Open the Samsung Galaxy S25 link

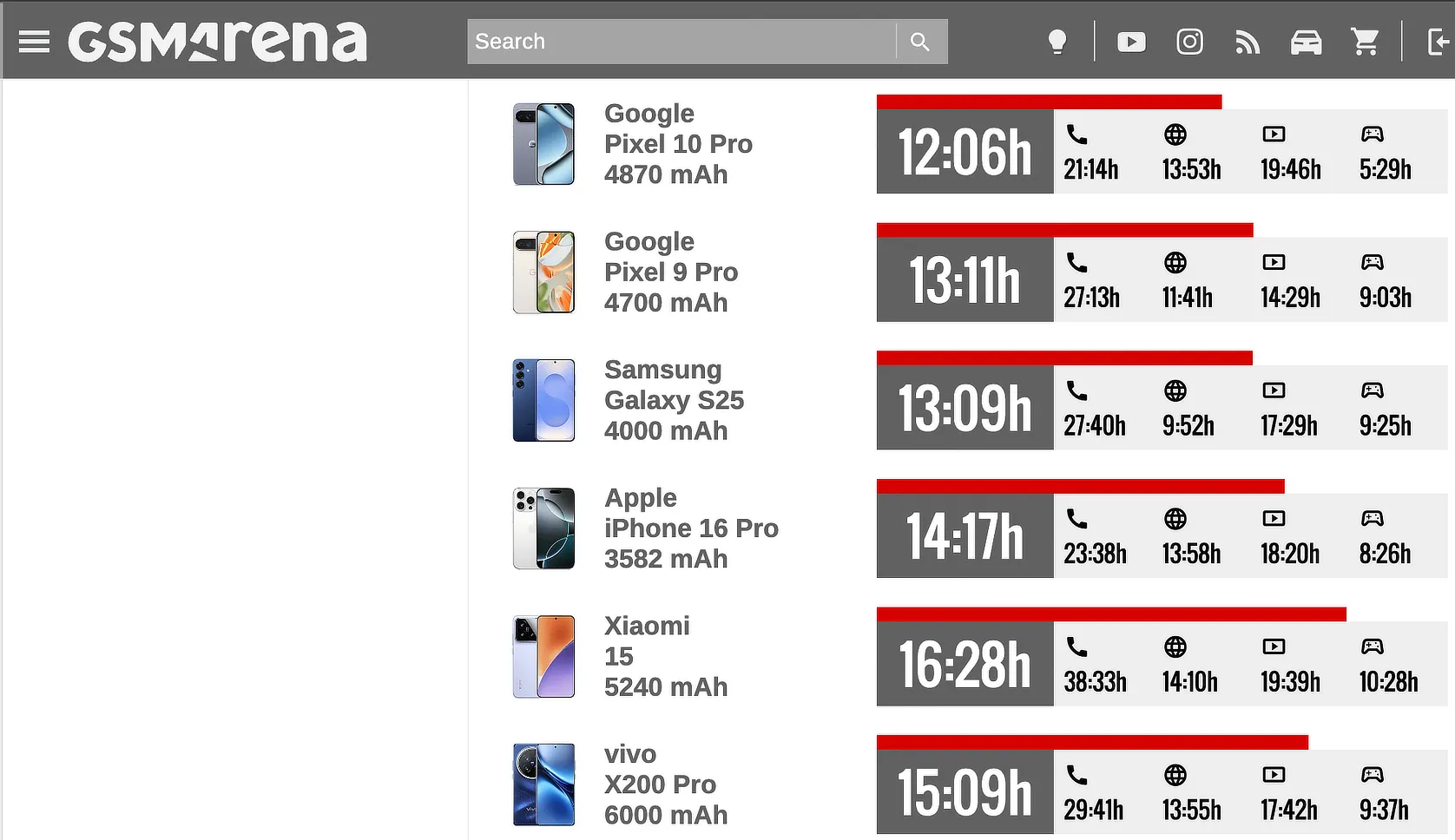[674, 400]
